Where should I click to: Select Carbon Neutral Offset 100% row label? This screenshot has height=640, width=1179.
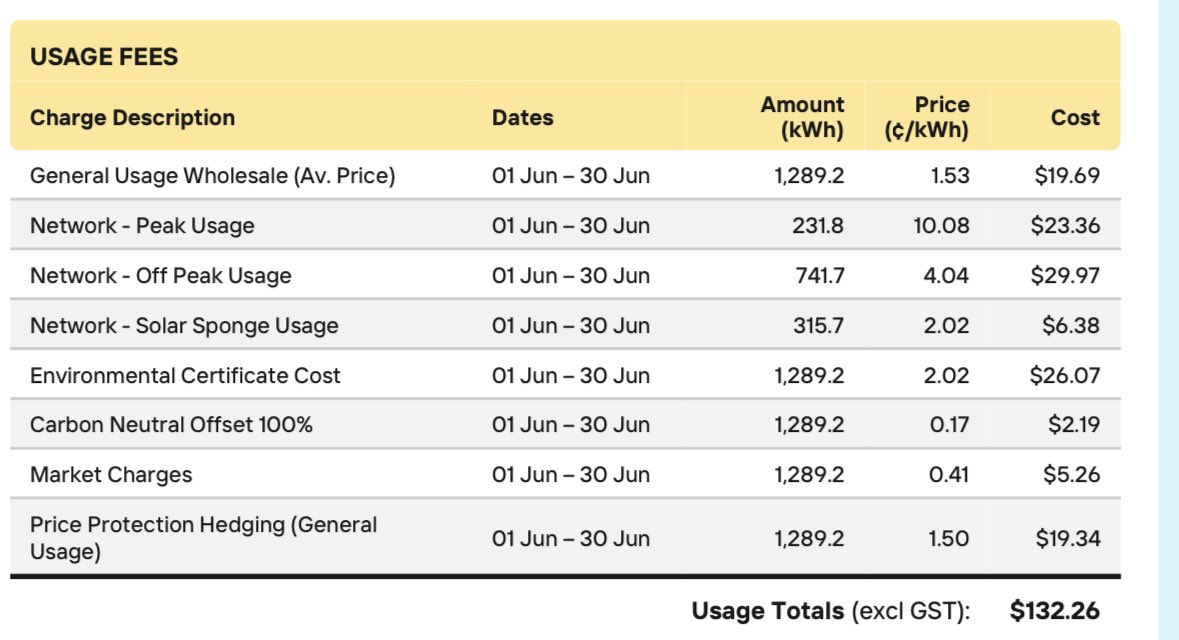coord(171,425)
